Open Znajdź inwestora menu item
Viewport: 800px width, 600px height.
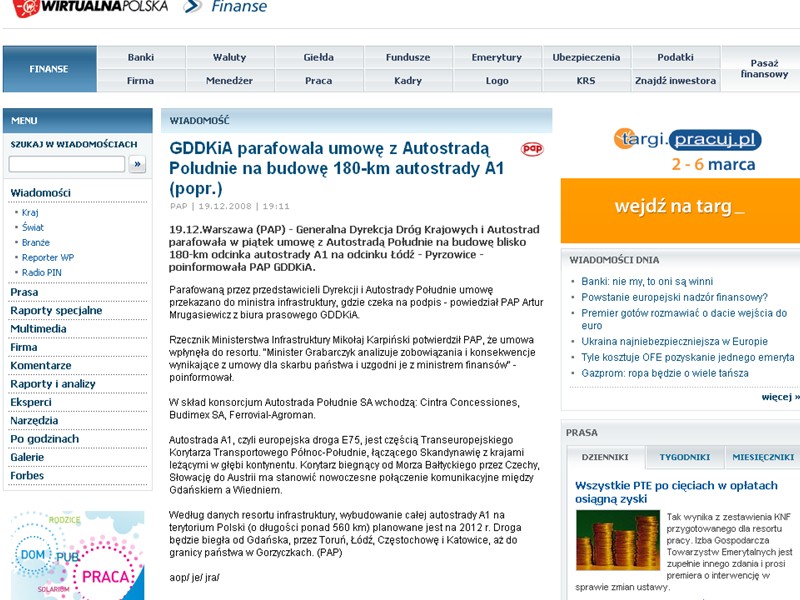tap(675, 81)
